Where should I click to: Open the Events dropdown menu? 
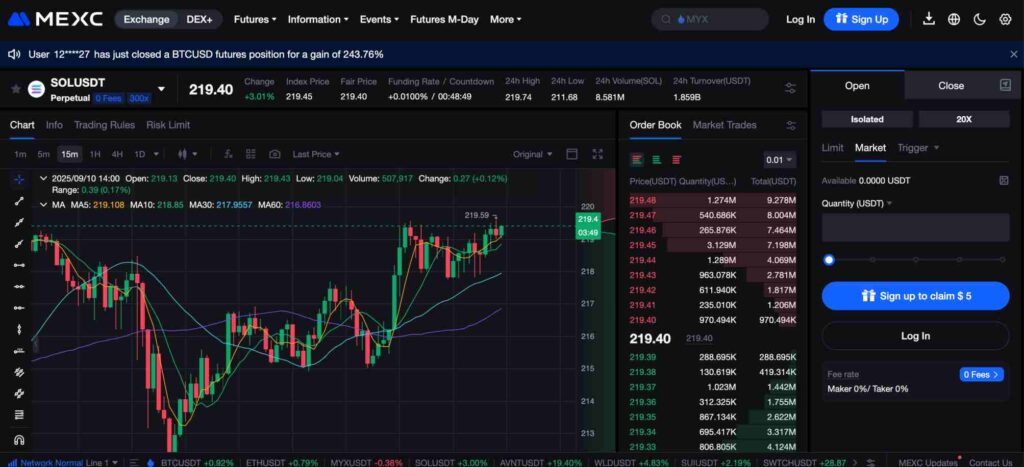(379, 19)
